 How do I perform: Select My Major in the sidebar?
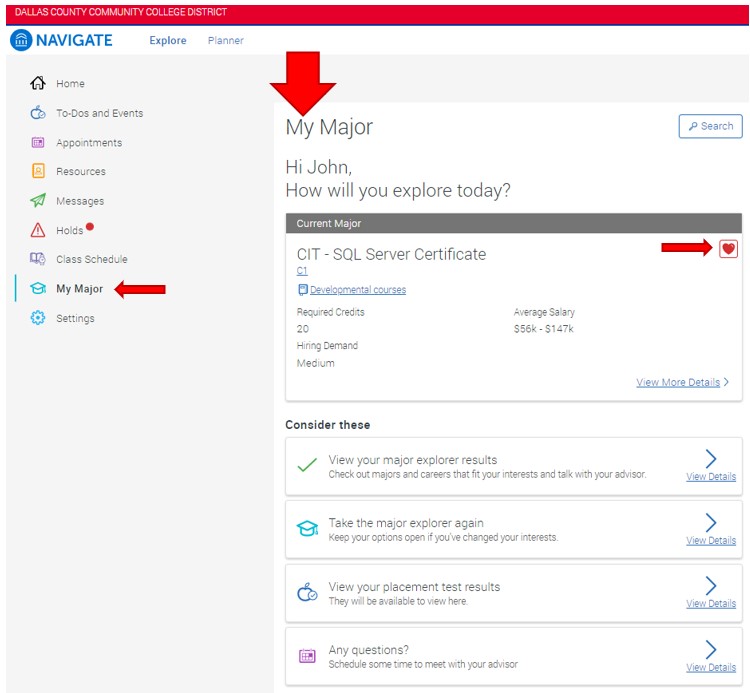tap(79, 289)
